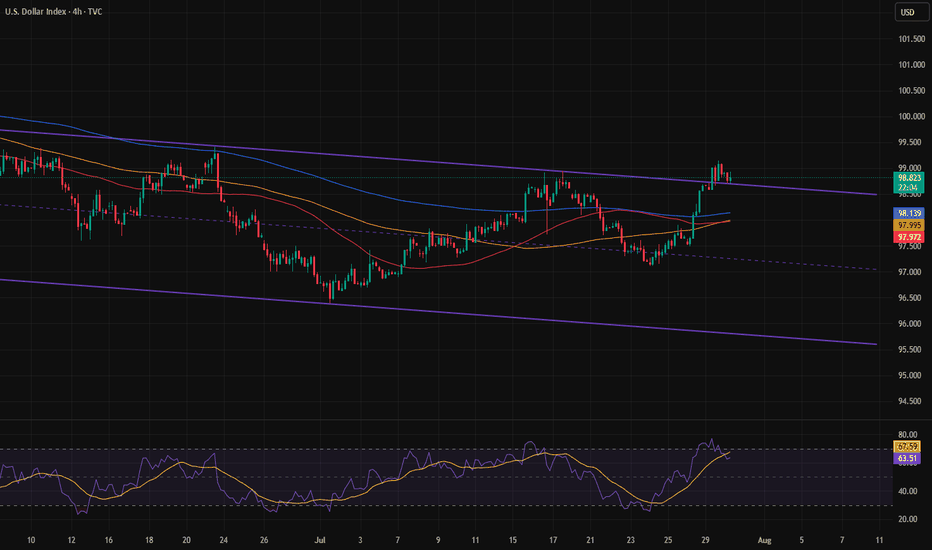
Task: Click the Aug label on time axis
Action: pyautogui.click(x=764, y=540)
